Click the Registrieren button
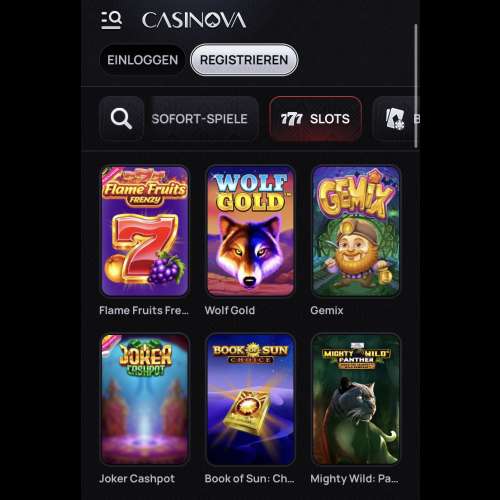 pyautogui.click(x=244, y=60)
